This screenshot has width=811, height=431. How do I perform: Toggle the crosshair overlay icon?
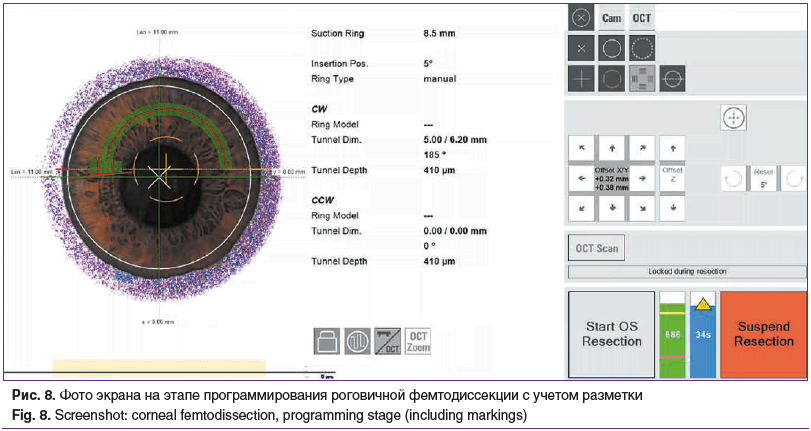click(x=580, y=78)
